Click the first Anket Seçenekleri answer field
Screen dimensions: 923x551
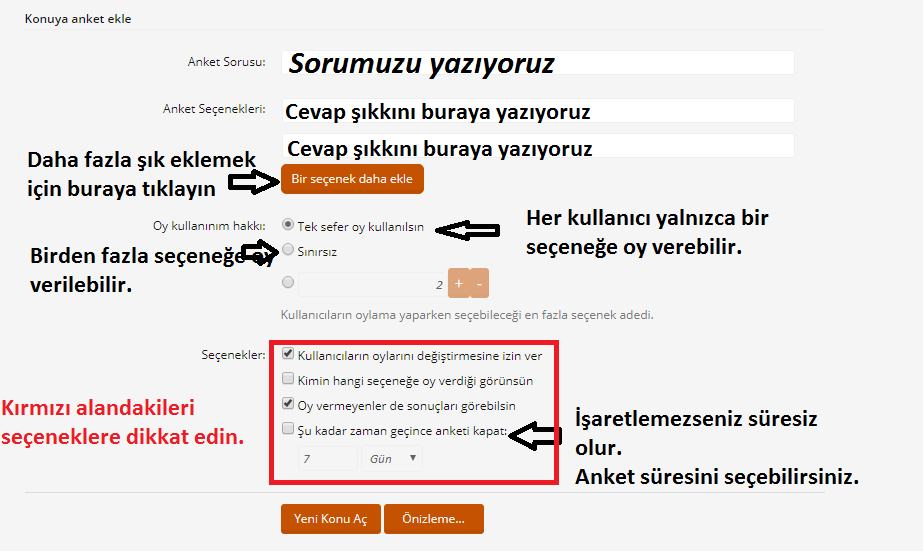click(x=537, y=111)
